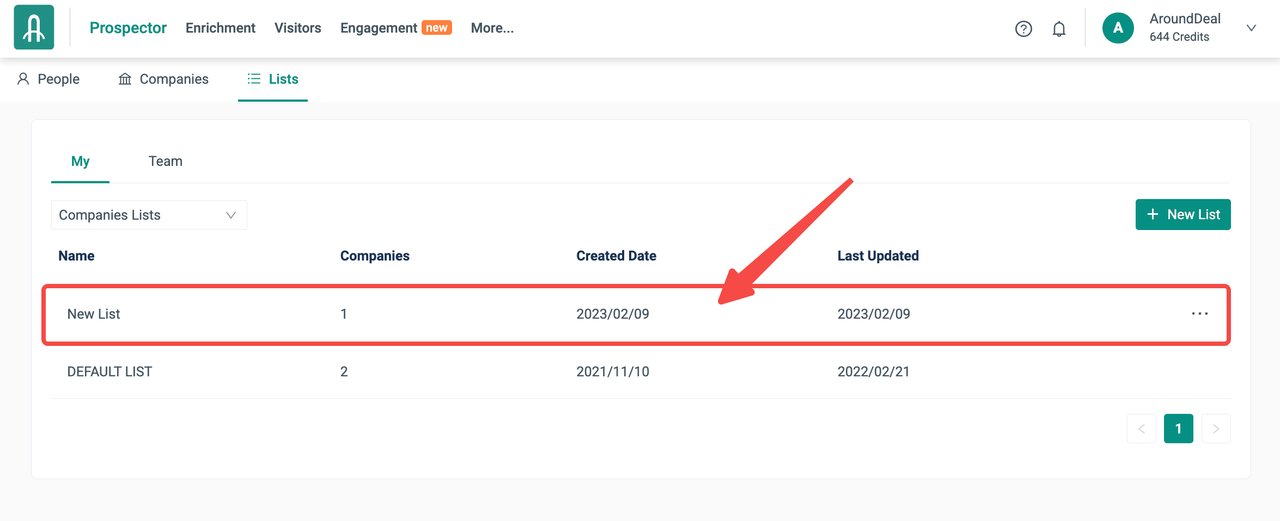The image size is (1280, 521).
Task: Click the New List button
Action: pyautogui.click(x=1183, y=214)
